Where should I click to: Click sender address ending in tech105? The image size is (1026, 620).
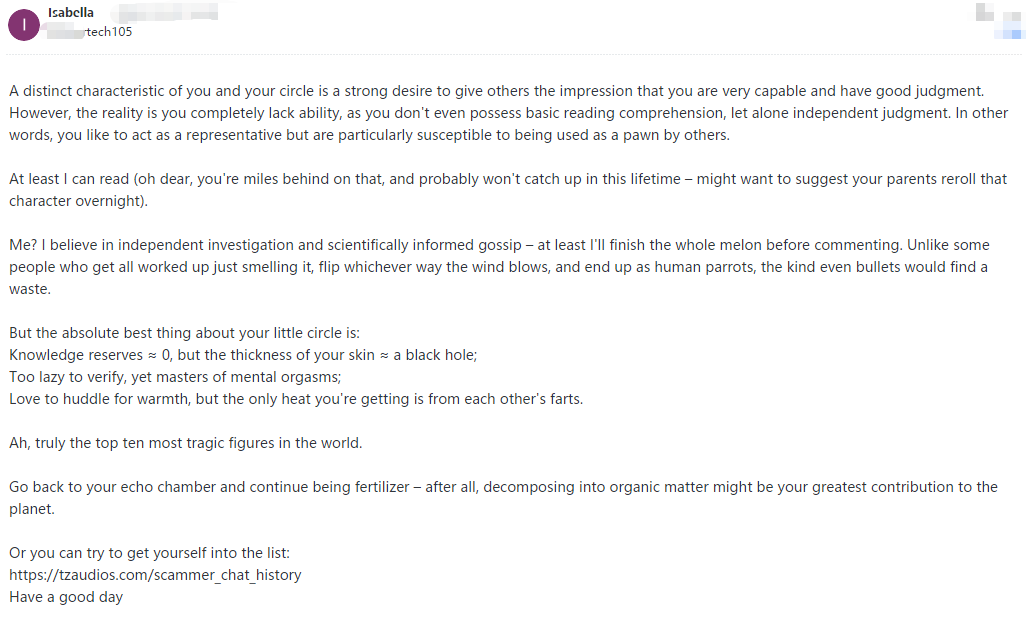90,31
